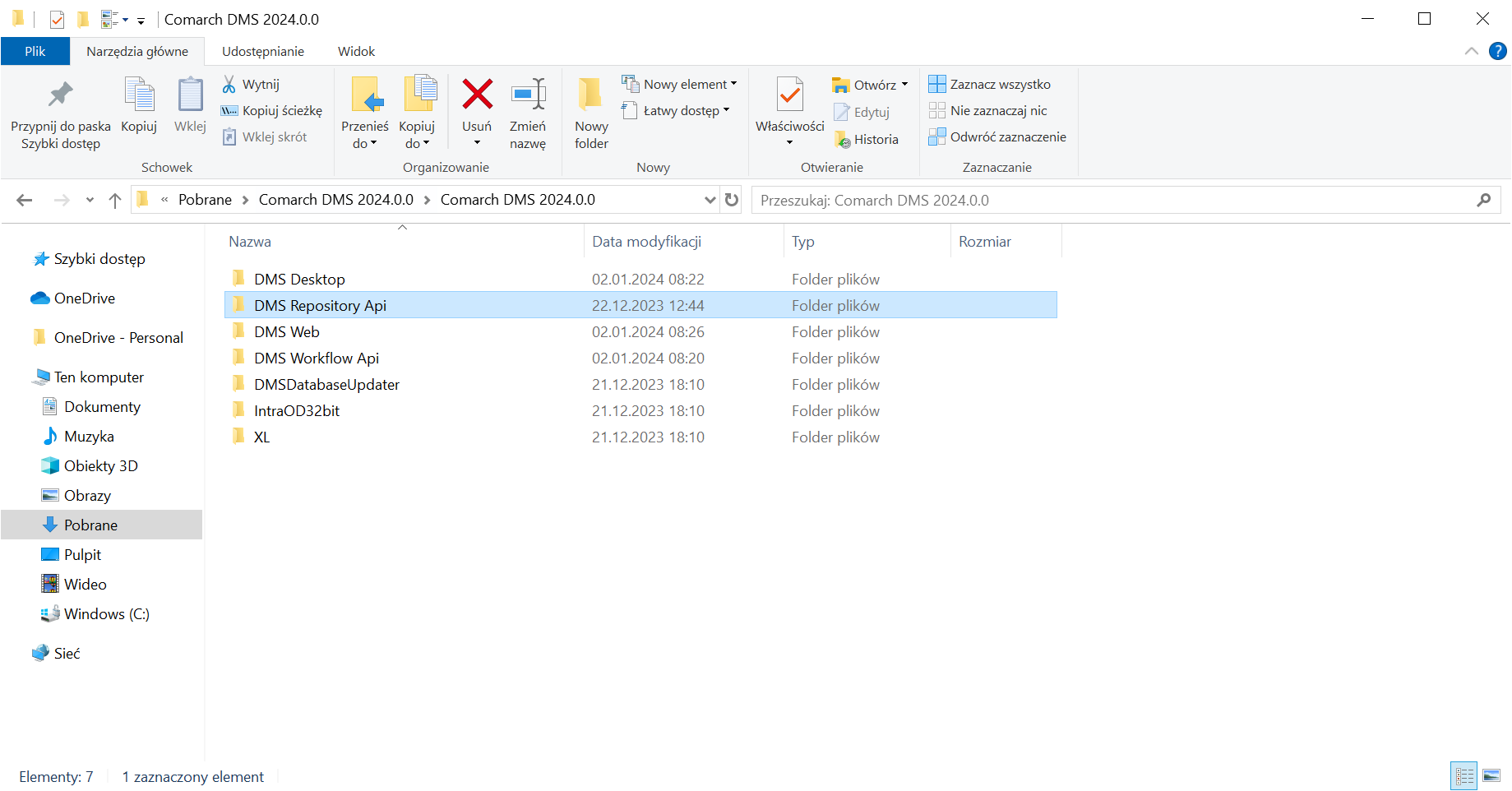
Task: Switch to details view icon
Action: point(1464,775)
